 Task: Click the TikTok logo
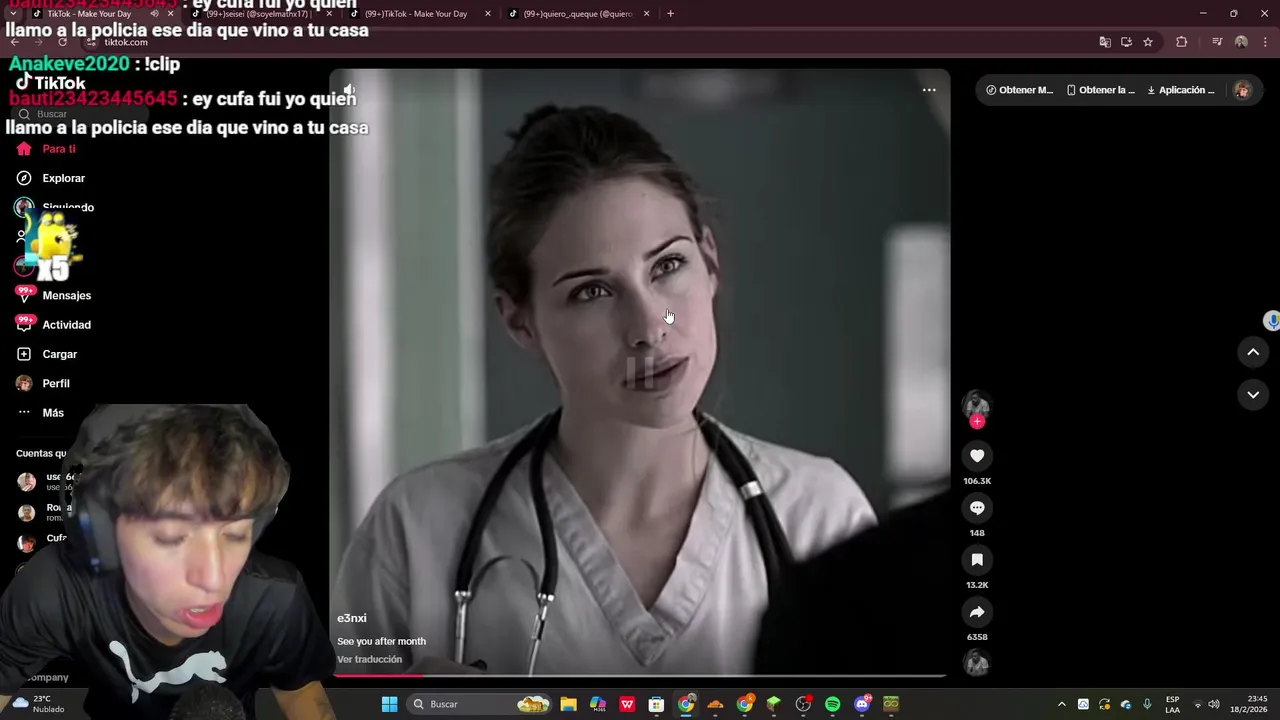50,83
